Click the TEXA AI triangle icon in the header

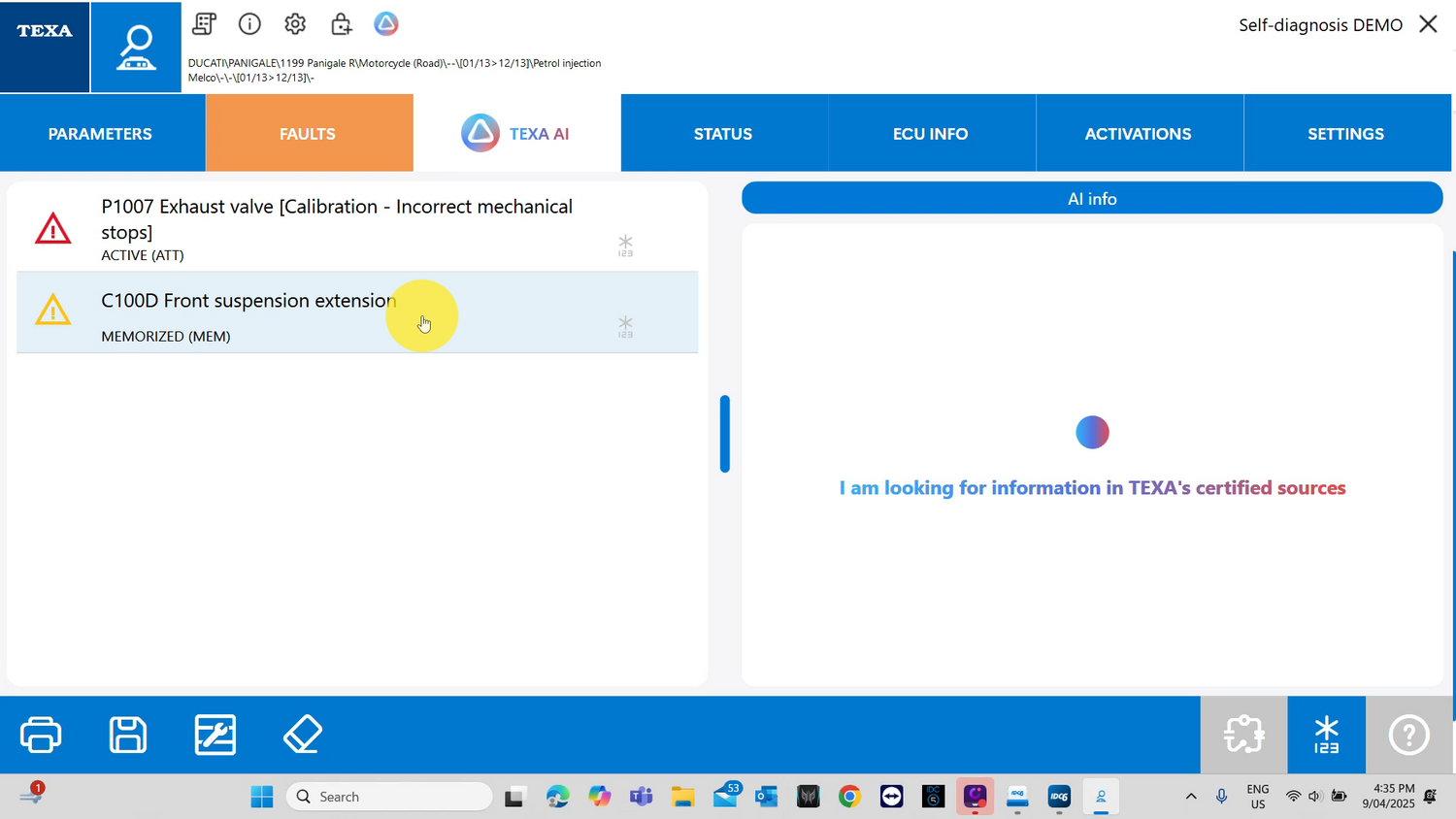coord(386,23)
